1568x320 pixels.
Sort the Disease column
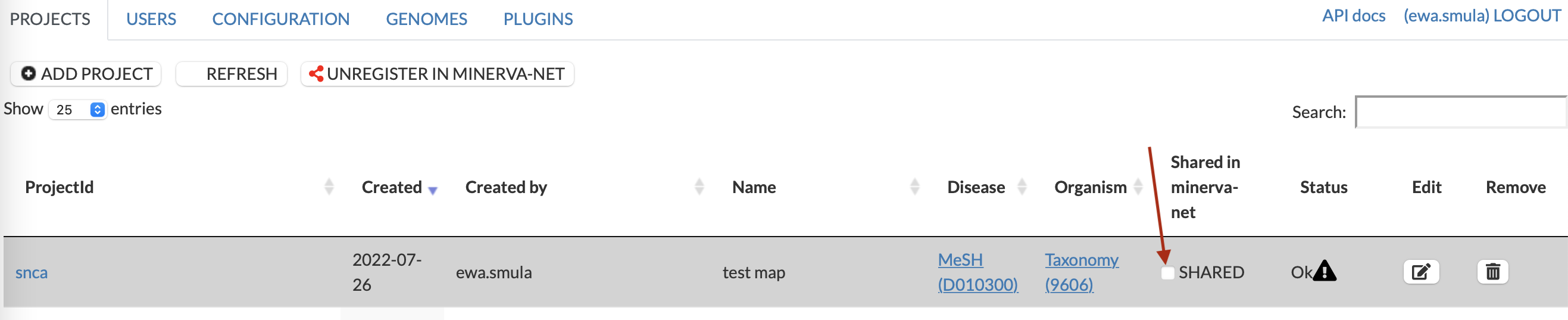(x=1022, y=187)
